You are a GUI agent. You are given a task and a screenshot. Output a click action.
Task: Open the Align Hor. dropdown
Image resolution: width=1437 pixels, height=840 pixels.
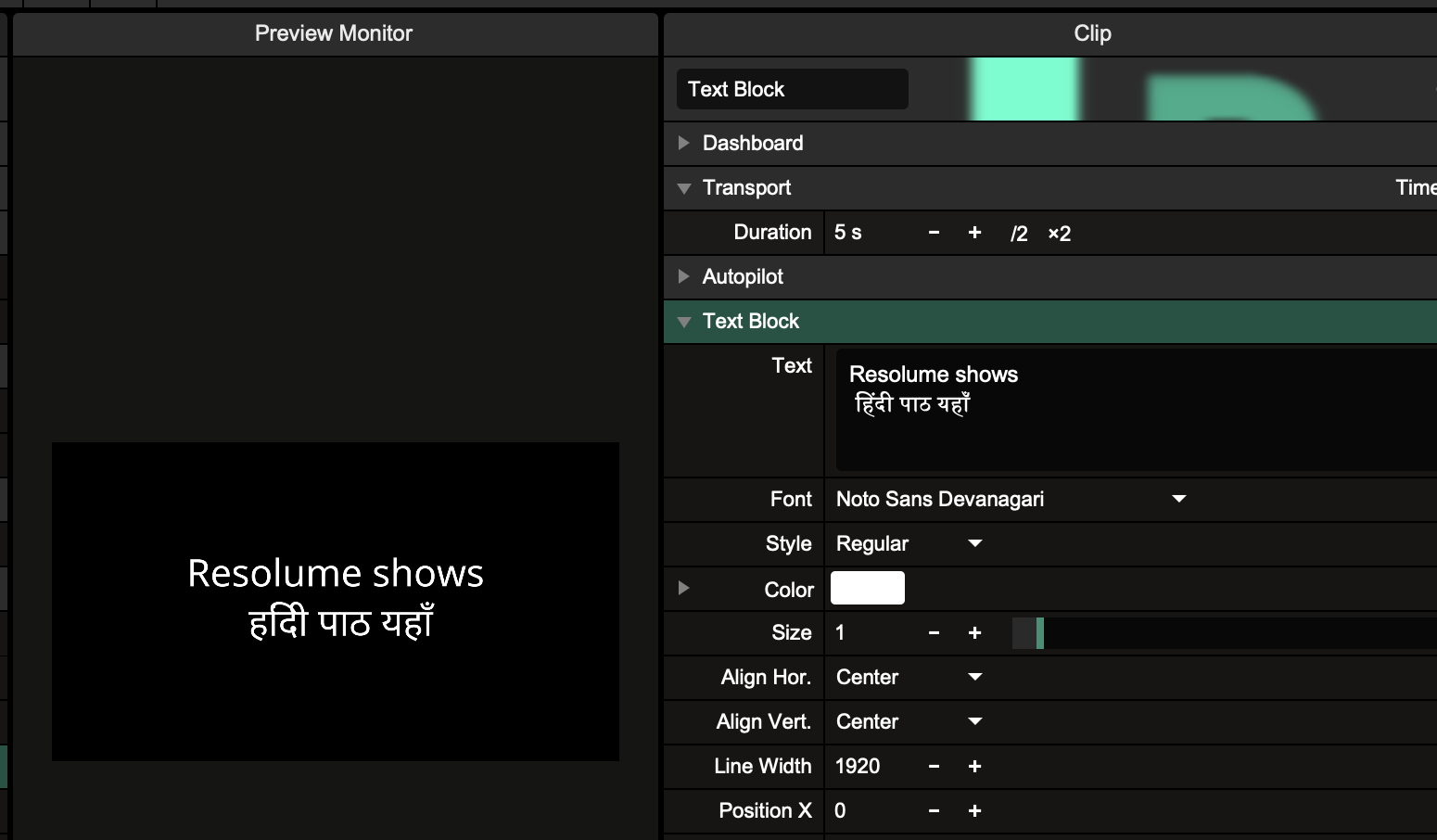[909, 677]
